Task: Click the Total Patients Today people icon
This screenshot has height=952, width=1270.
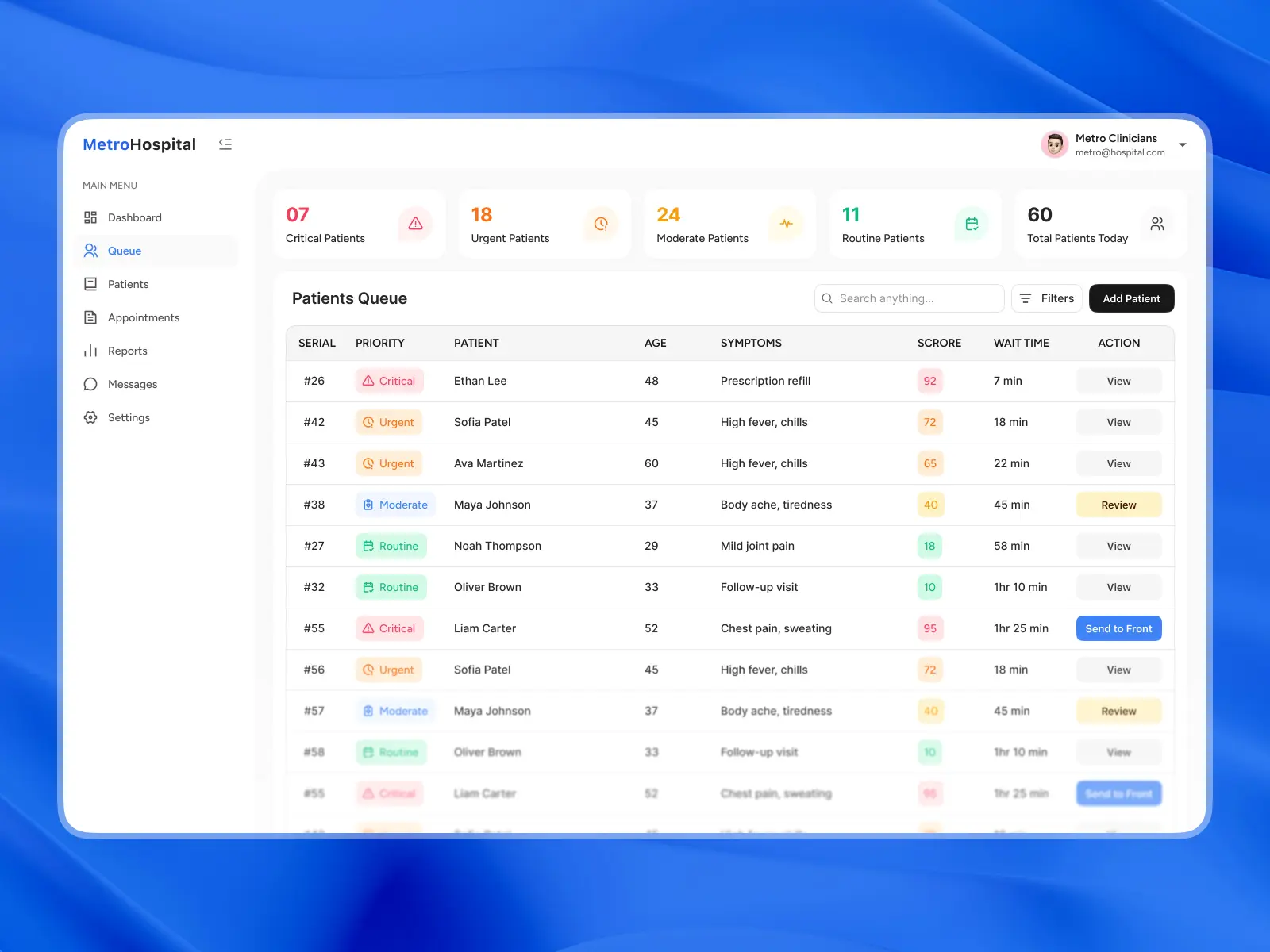Action: (1157, 224)
